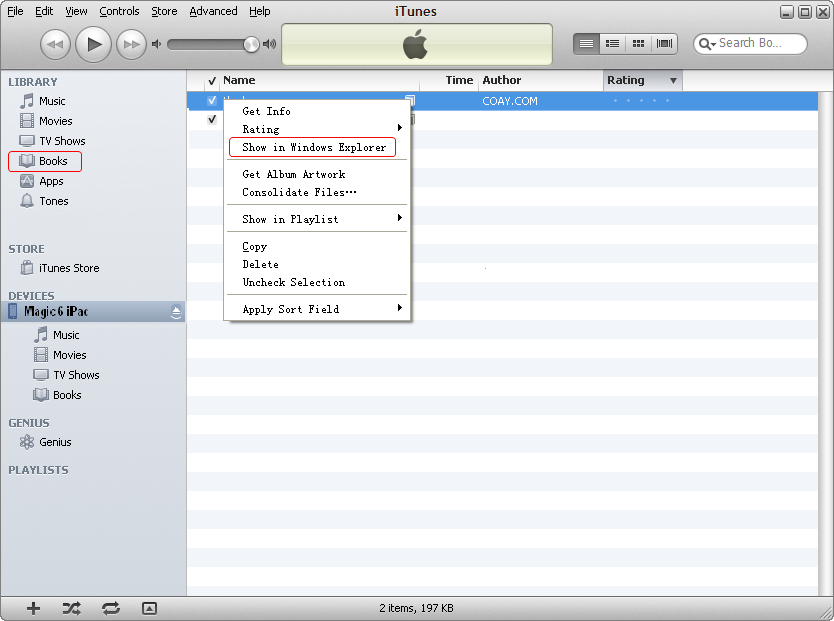This screenshot has width=834, height=621.
Task: Toggle repeat mode
Action: [111, 608]
